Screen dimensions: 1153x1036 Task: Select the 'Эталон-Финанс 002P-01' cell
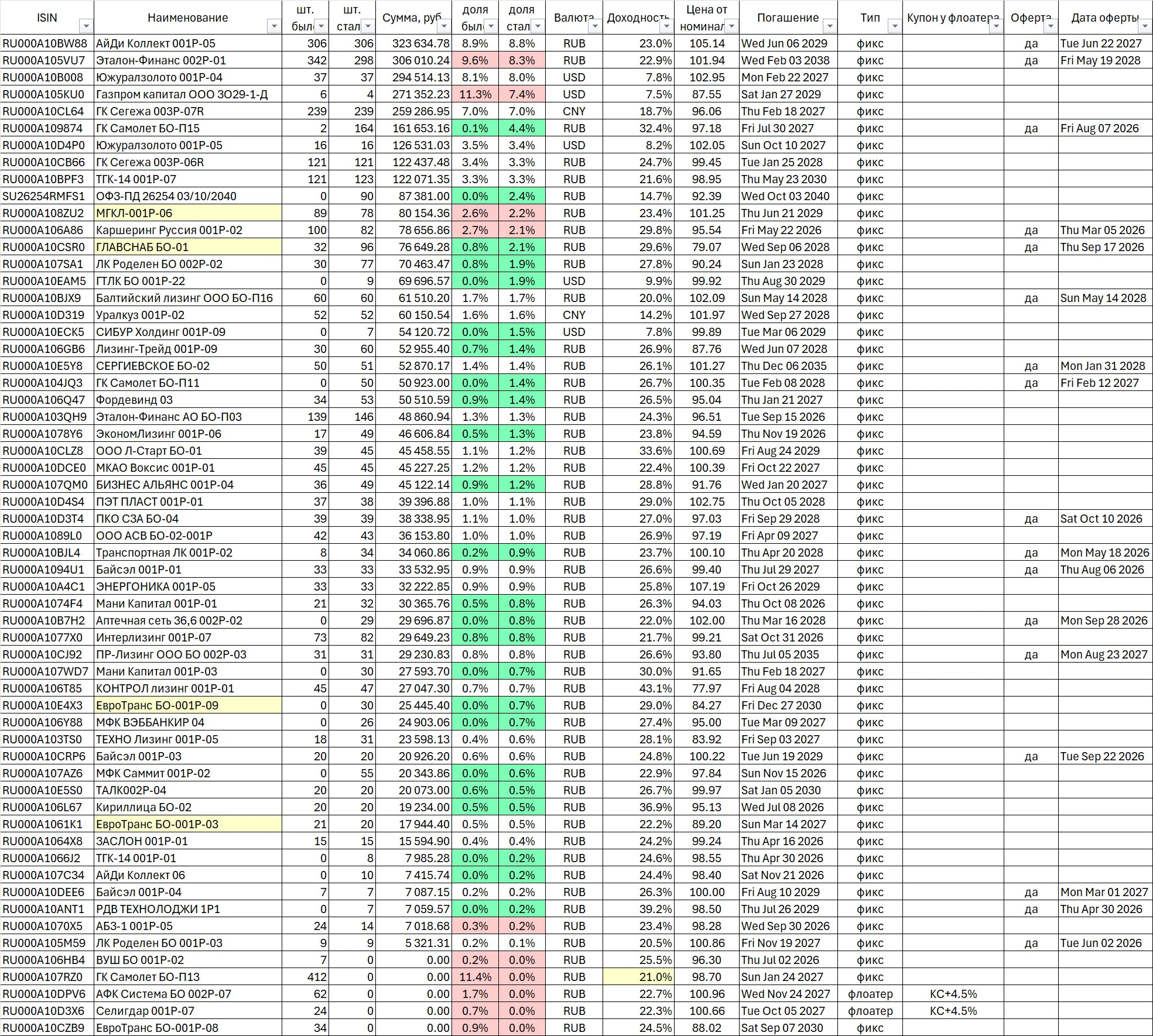pyautogui.click(x=188, y=60)
